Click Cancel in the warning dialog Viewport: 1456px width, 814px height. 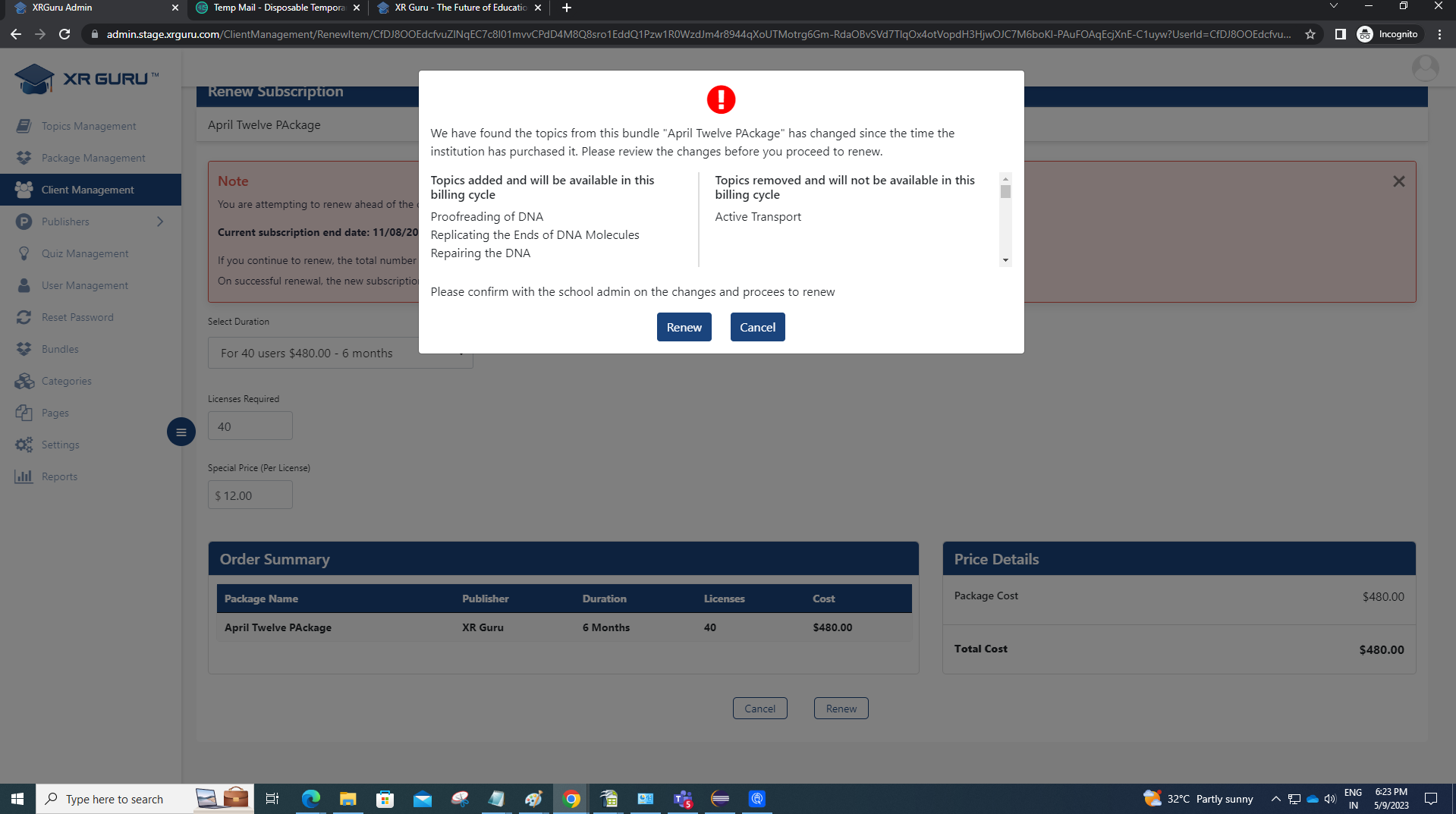click(757, 327)
